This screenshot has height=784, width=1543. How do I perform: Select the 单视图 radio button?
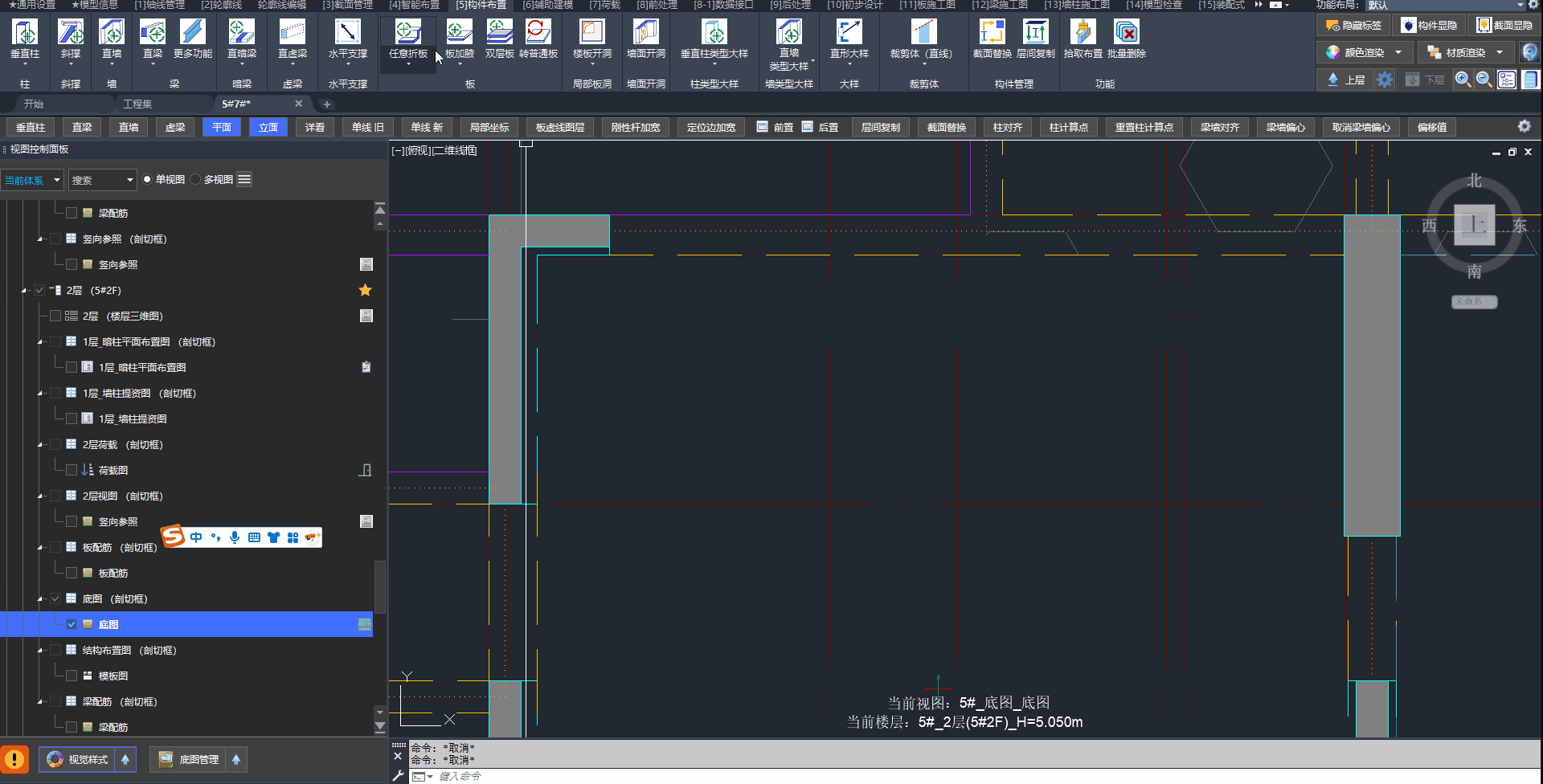point(148,180)
